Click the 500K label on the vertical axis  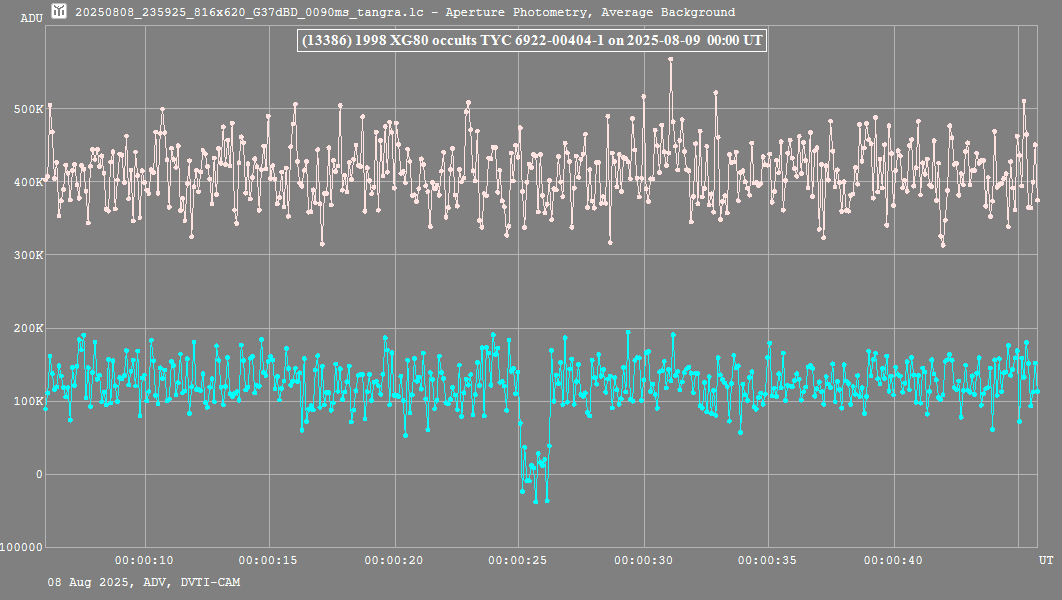(28, 109)
